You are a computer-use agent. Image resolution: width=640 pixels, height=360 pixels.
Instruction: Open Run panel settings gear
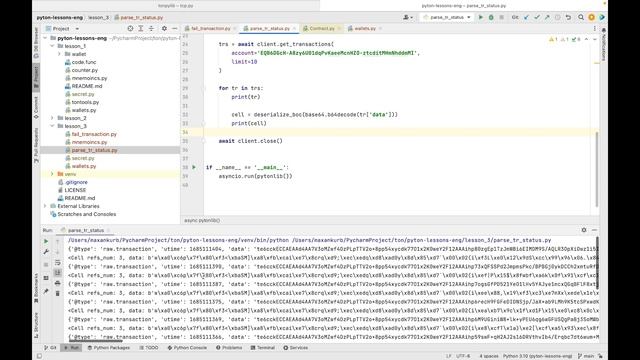click(x=584, y=230)
